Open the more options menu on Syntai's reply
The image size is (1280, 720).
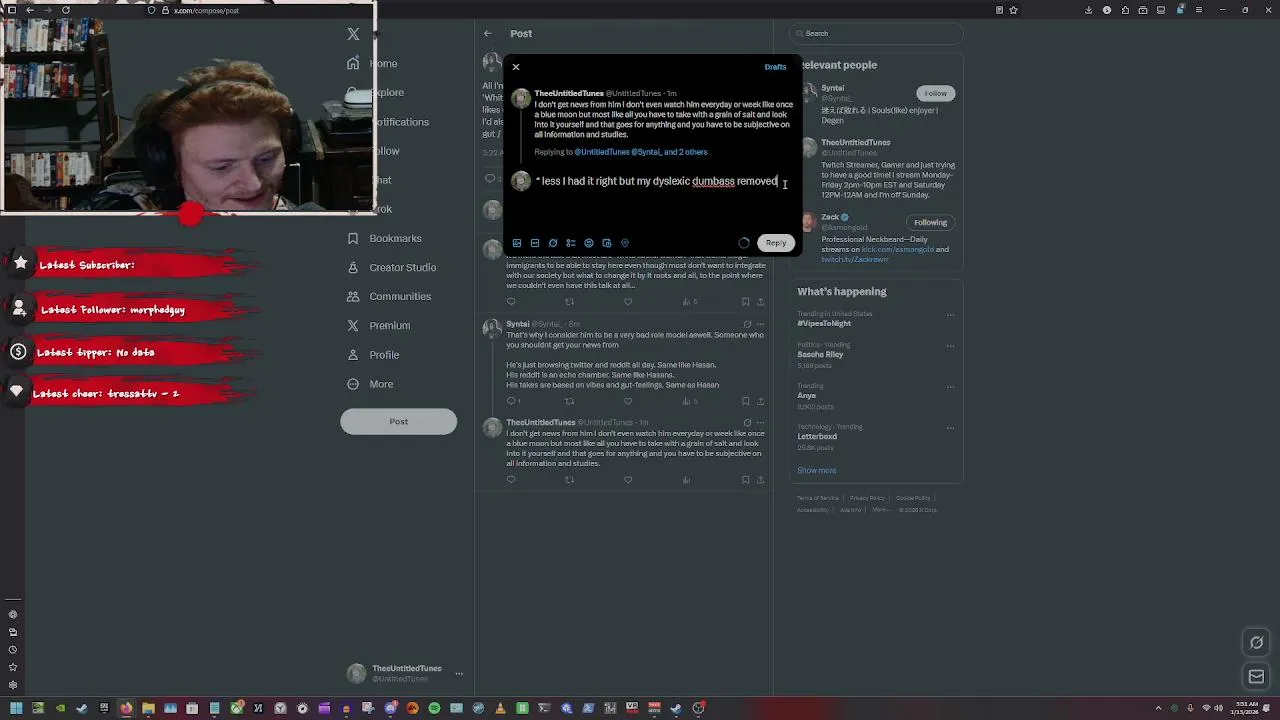(x=760, y=324)
